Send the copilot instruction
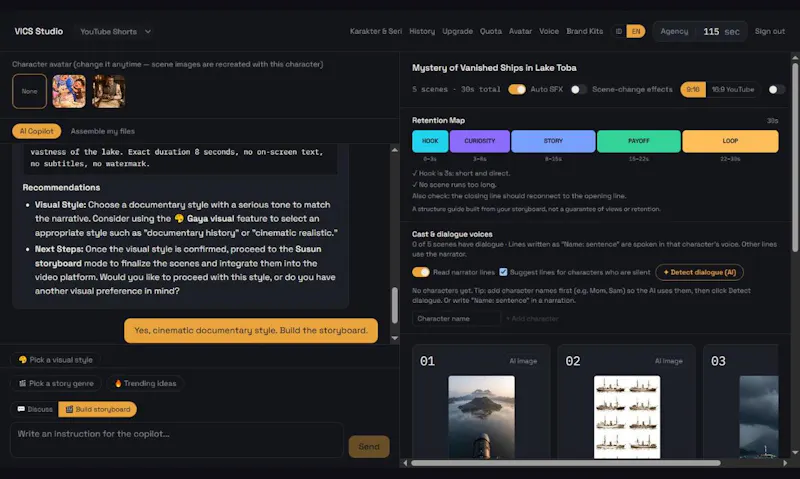Image resolution: width=800 pixels, height=479 pixels. coord(369,446)
